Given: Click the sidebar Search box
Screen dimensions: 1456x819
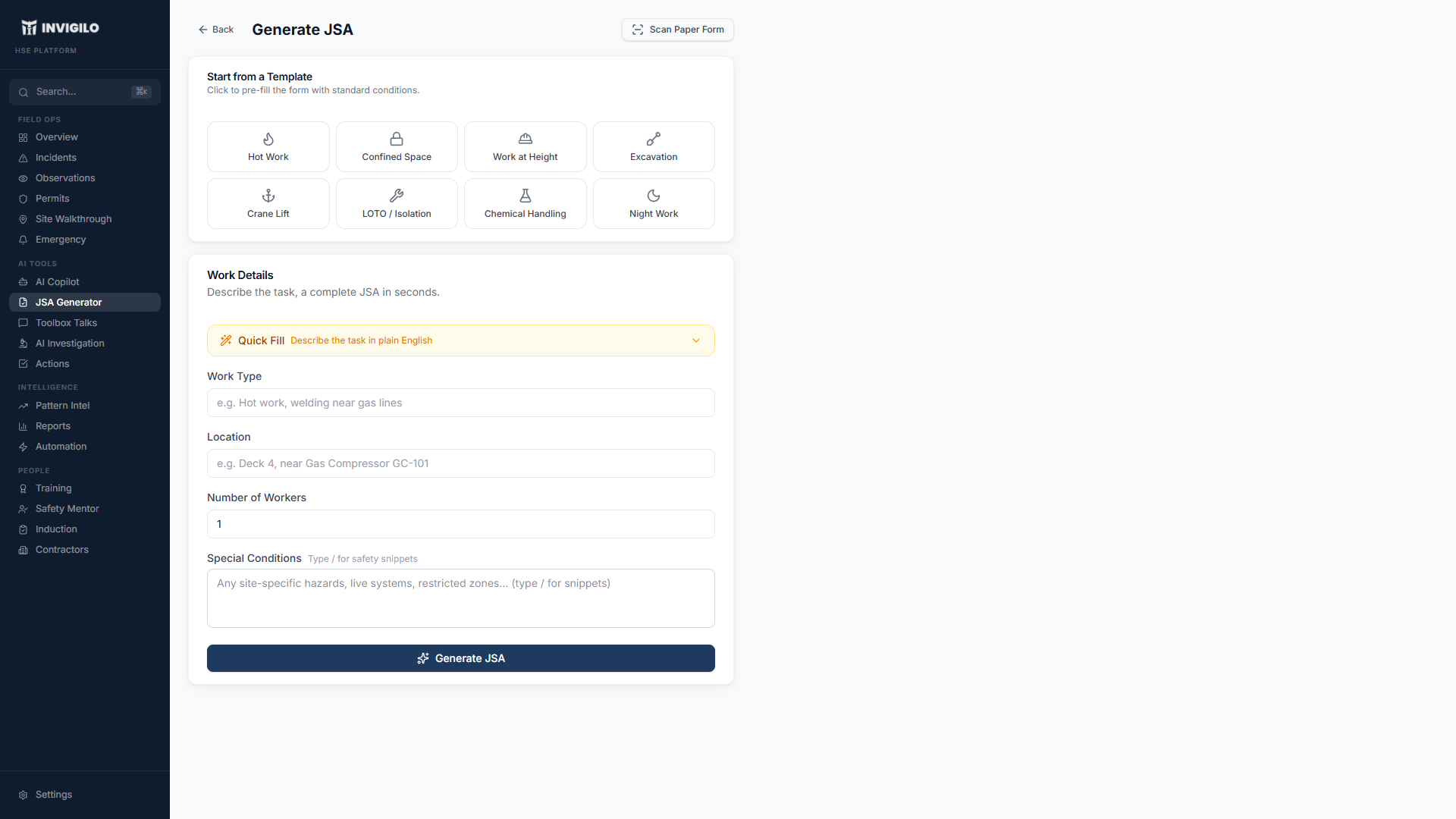Looking at the screenshot, I should 85,92.
